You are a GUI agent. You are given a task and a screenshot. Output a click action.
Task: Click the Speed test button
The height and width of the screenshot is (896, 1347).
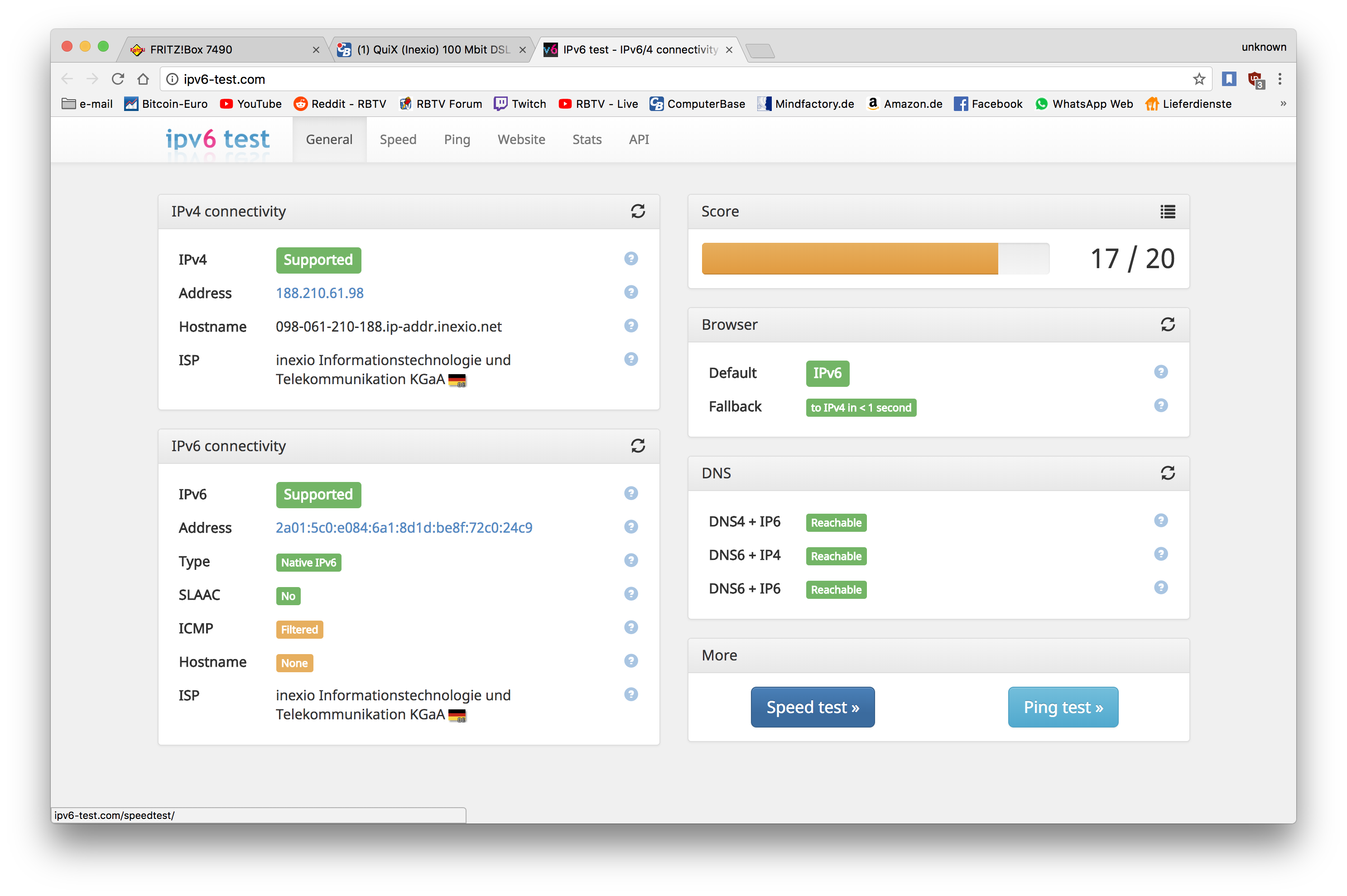812,707
